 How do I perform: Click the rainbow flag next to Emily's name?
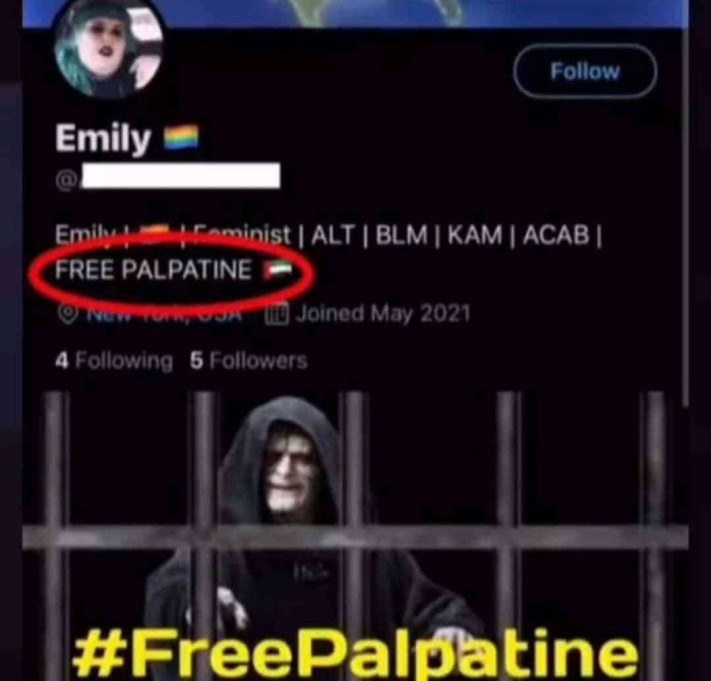point(181,137)
